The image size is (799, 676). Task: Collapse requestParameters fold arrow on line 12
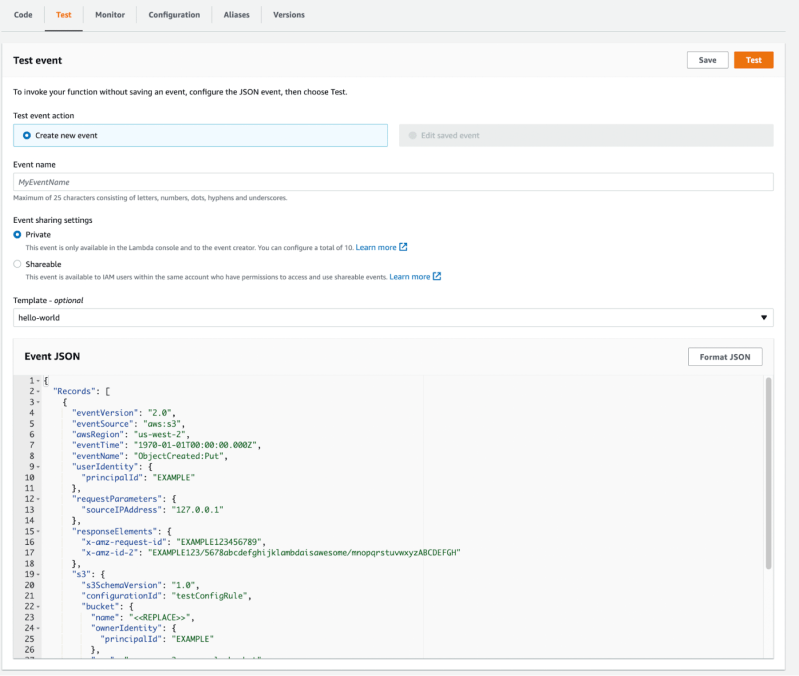tap(38, 499)
